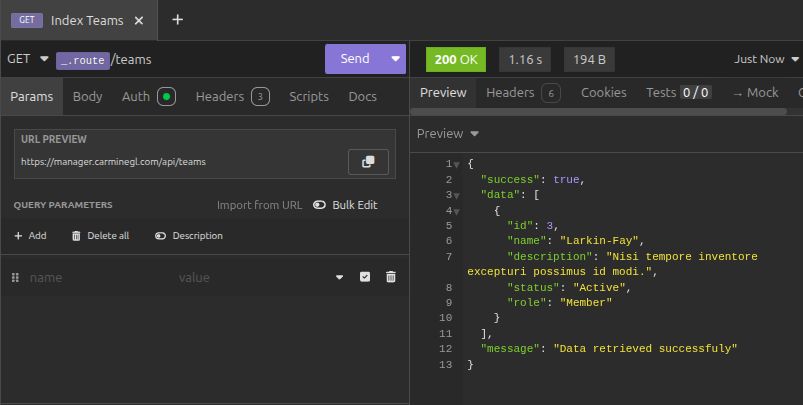803x405 pixels.
Task: Click the parameter name input field
Action: (95, 277)
